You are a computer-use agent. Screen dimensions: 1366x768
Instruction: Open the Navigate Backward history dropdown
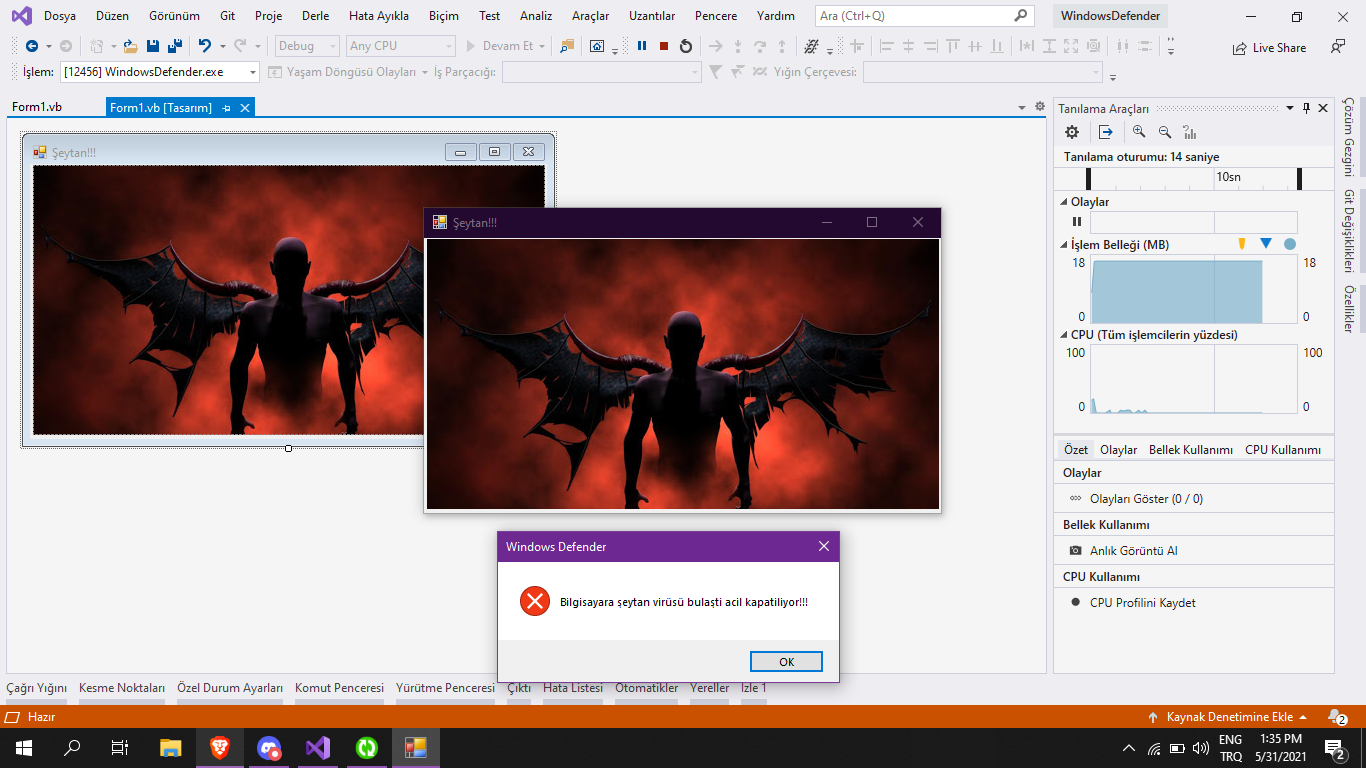[48, 46]
